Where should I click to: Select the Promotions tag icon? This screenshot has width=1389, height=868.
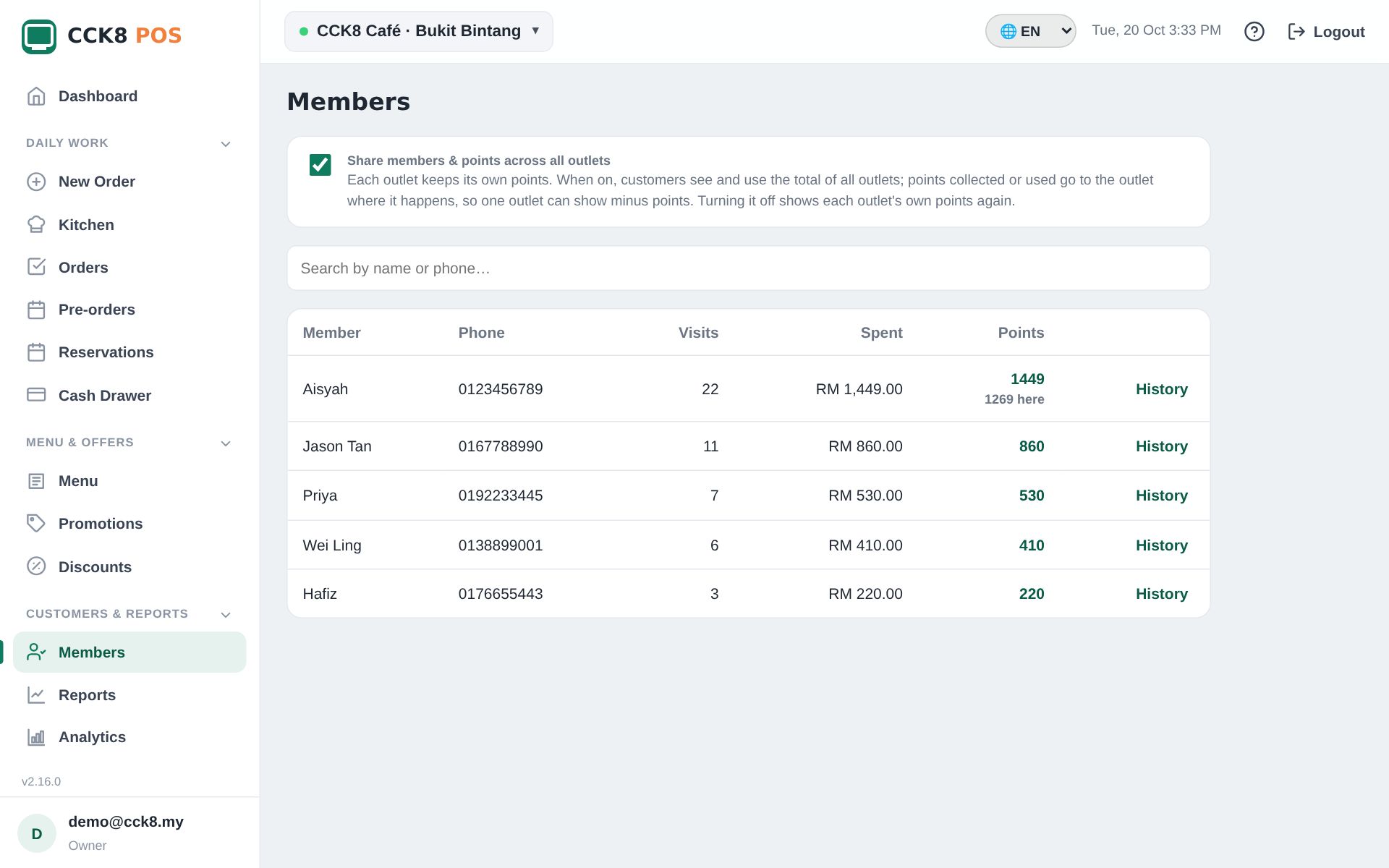pos(36,523)
